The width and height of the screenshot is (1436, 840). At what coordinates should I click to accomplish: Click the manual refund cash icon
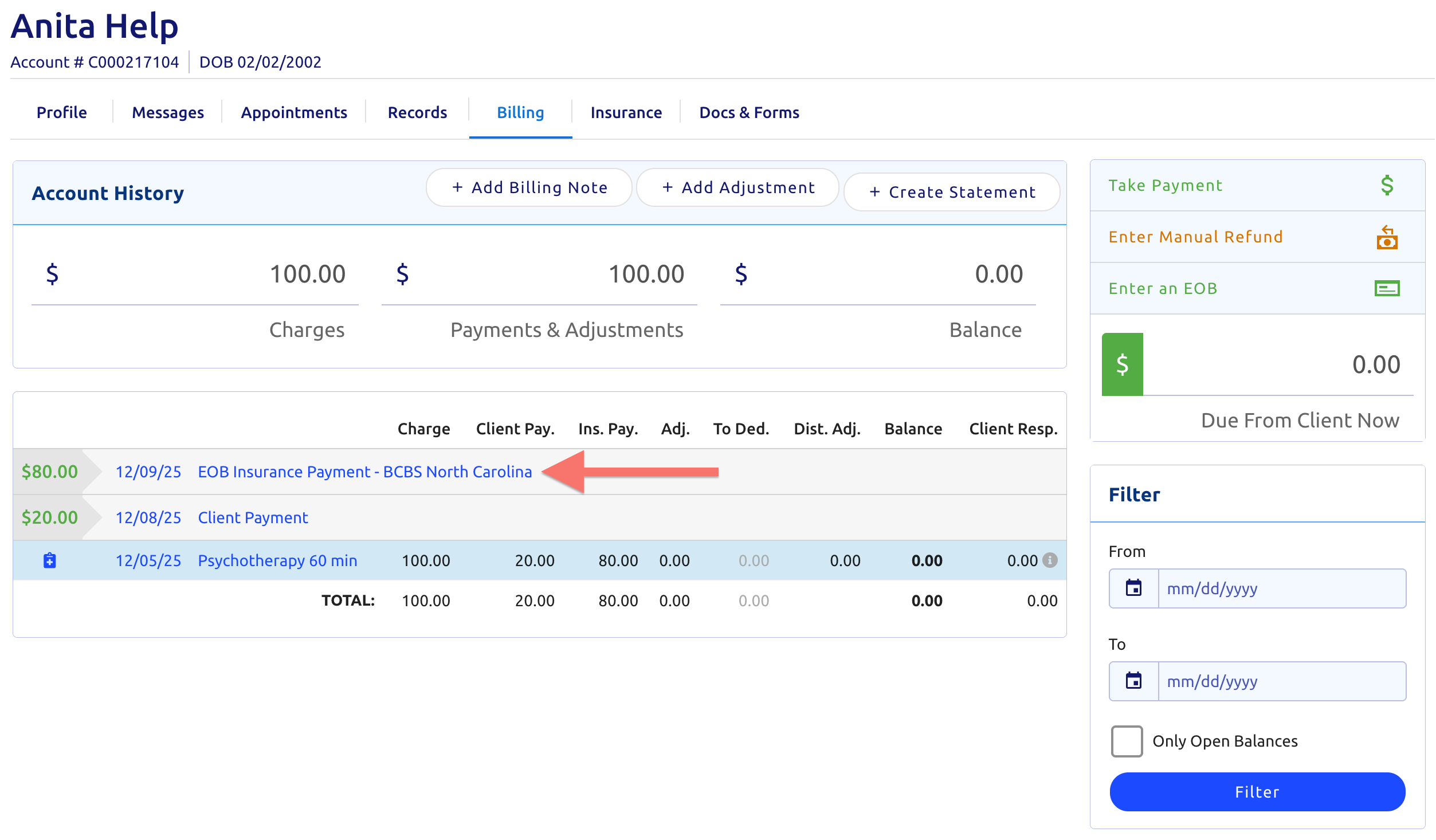point(1387,237)
